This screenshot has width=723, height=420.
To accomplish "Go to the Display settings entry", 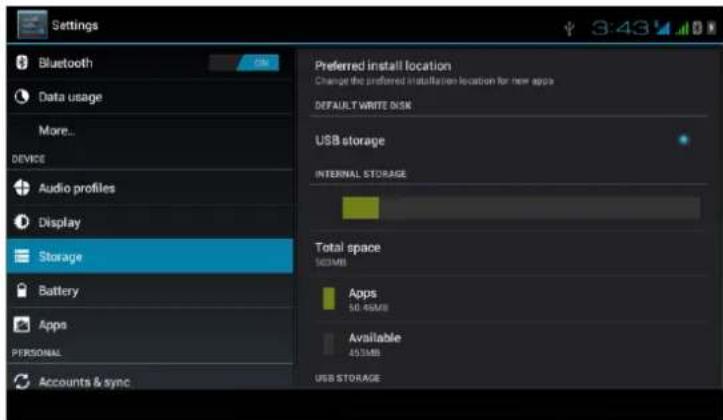I will [x=150, y=222].
